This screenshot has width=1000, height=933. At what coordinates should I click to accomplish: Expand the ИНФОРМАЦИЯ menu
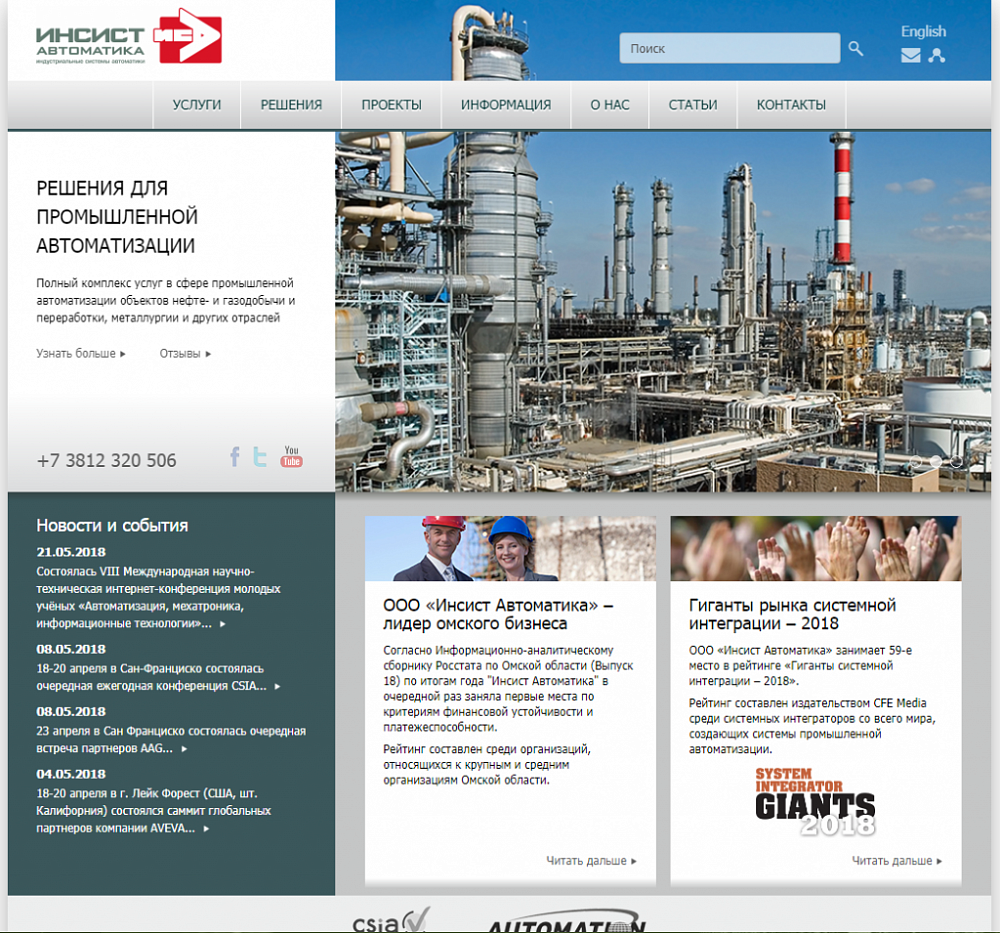[x=506, y=105]
